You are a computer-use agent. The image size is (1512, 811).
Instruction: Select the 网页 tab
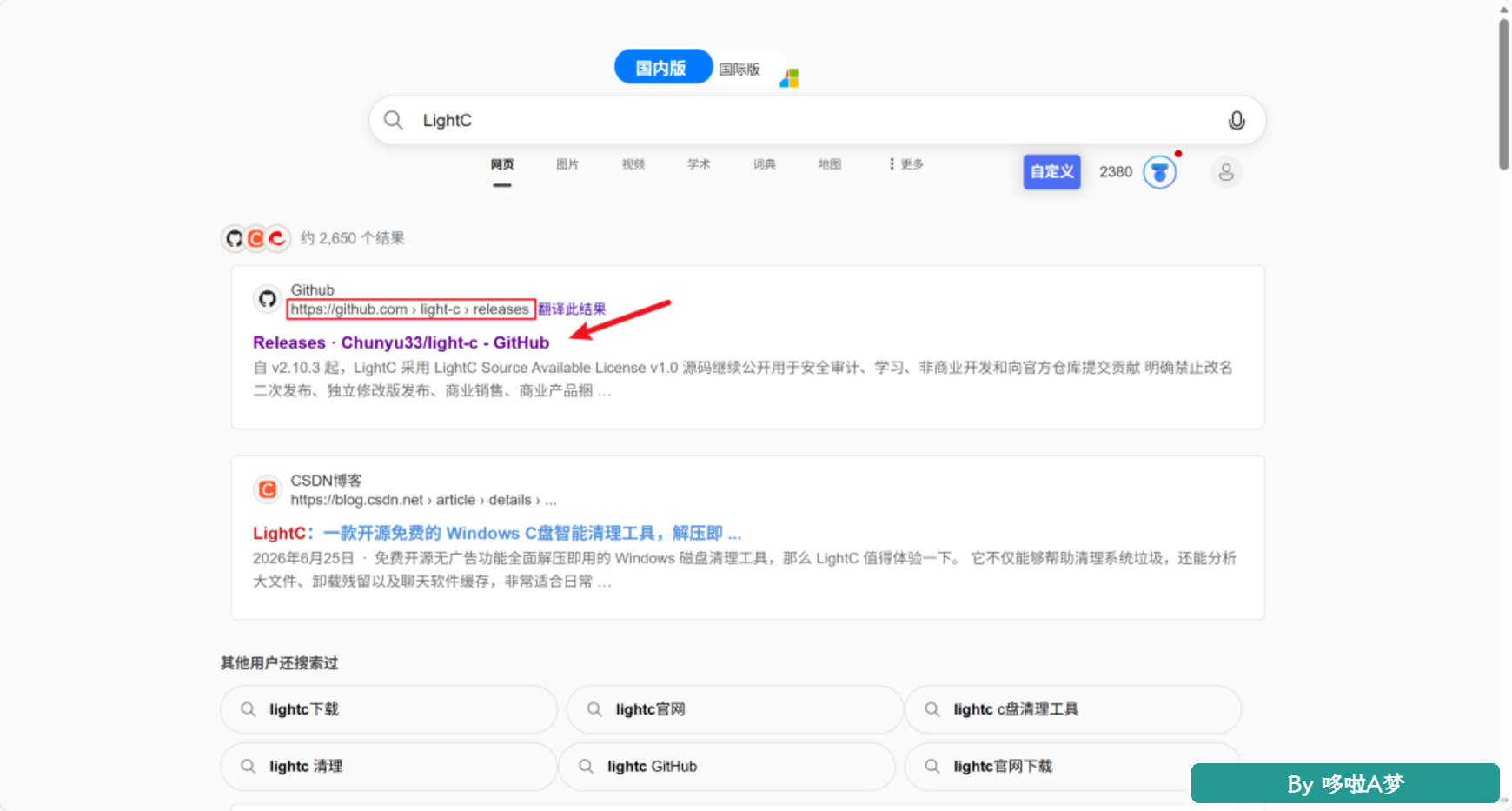point(502,164)
